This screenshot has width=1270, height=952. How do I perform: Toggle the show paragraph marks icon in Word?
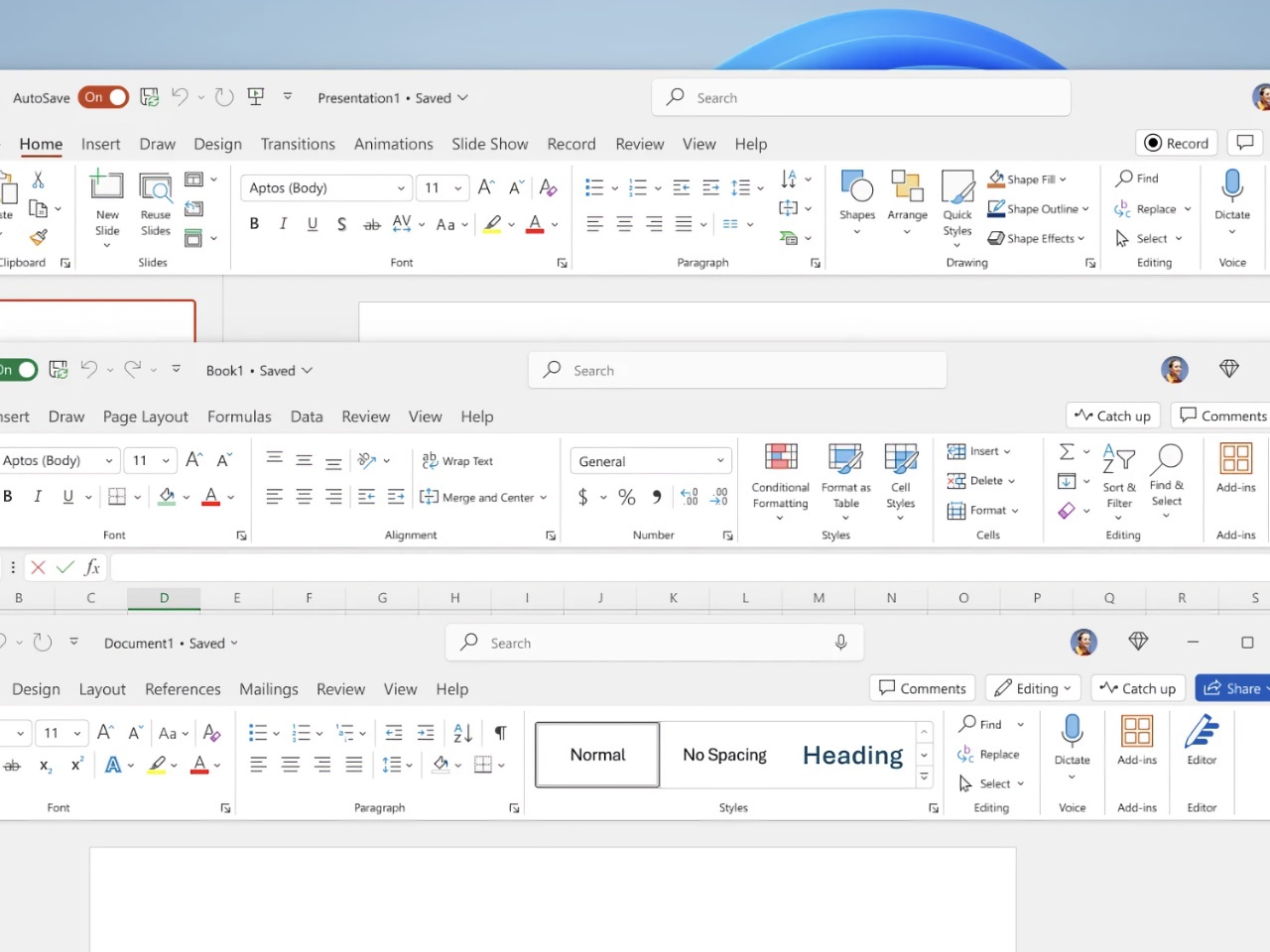[x=501, y=733]
